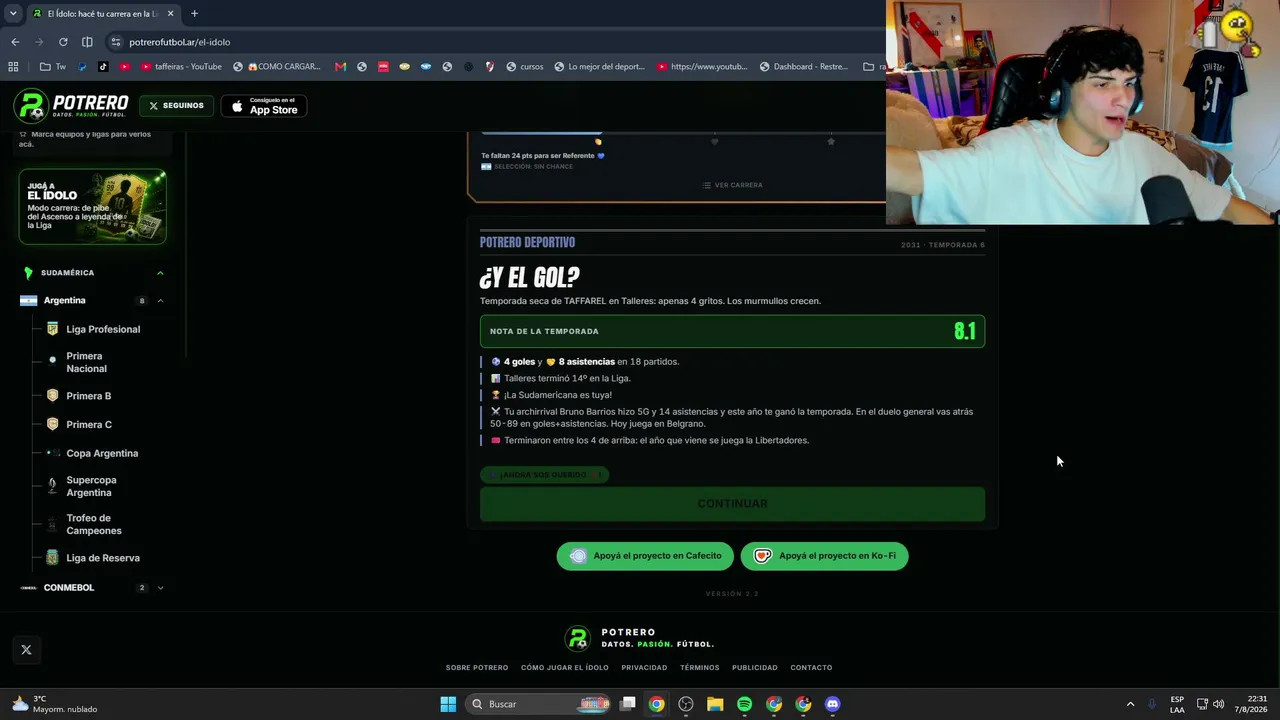Show hidden system tray icons
Image resolution: width=1280 pixels, height=720 pixels.
(x=1130, y=704)
